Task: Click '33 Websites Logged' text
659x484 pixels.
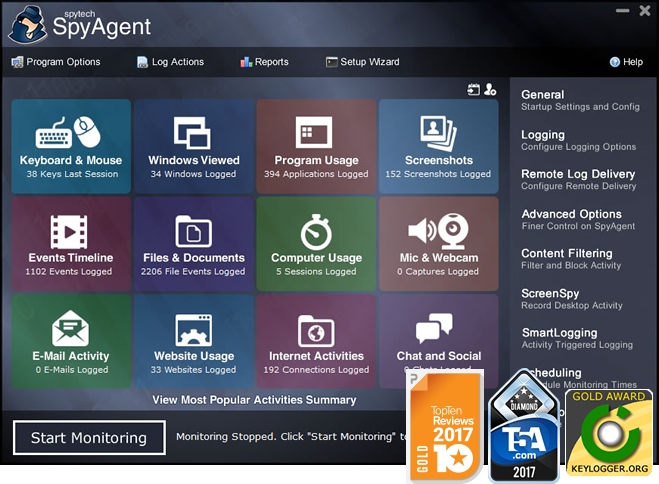Action: pyautogui.click(x=193, y=370)
